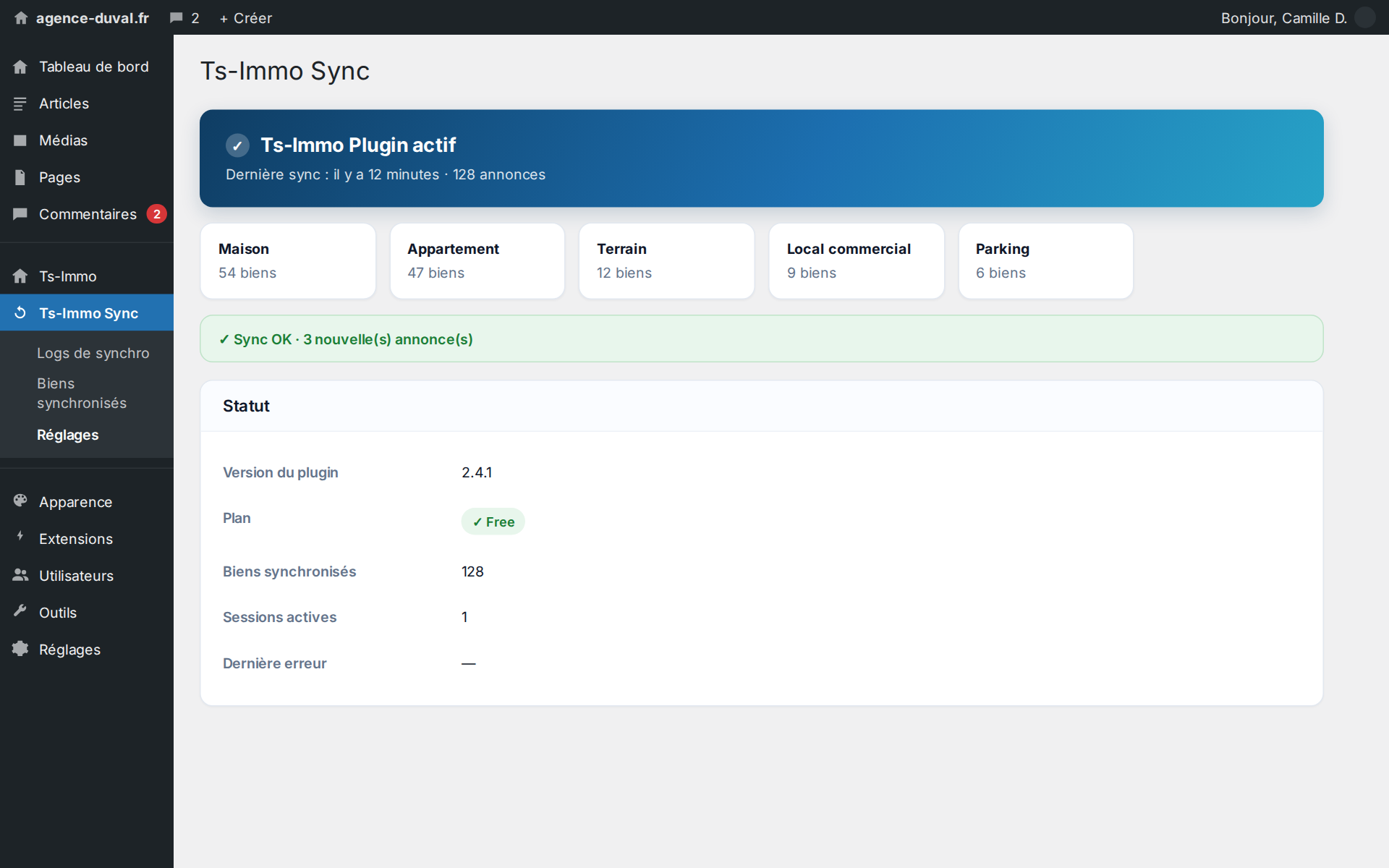The image size is (1389, 868).
Task: Click the Pages document icon
Action: pos(20,177)
